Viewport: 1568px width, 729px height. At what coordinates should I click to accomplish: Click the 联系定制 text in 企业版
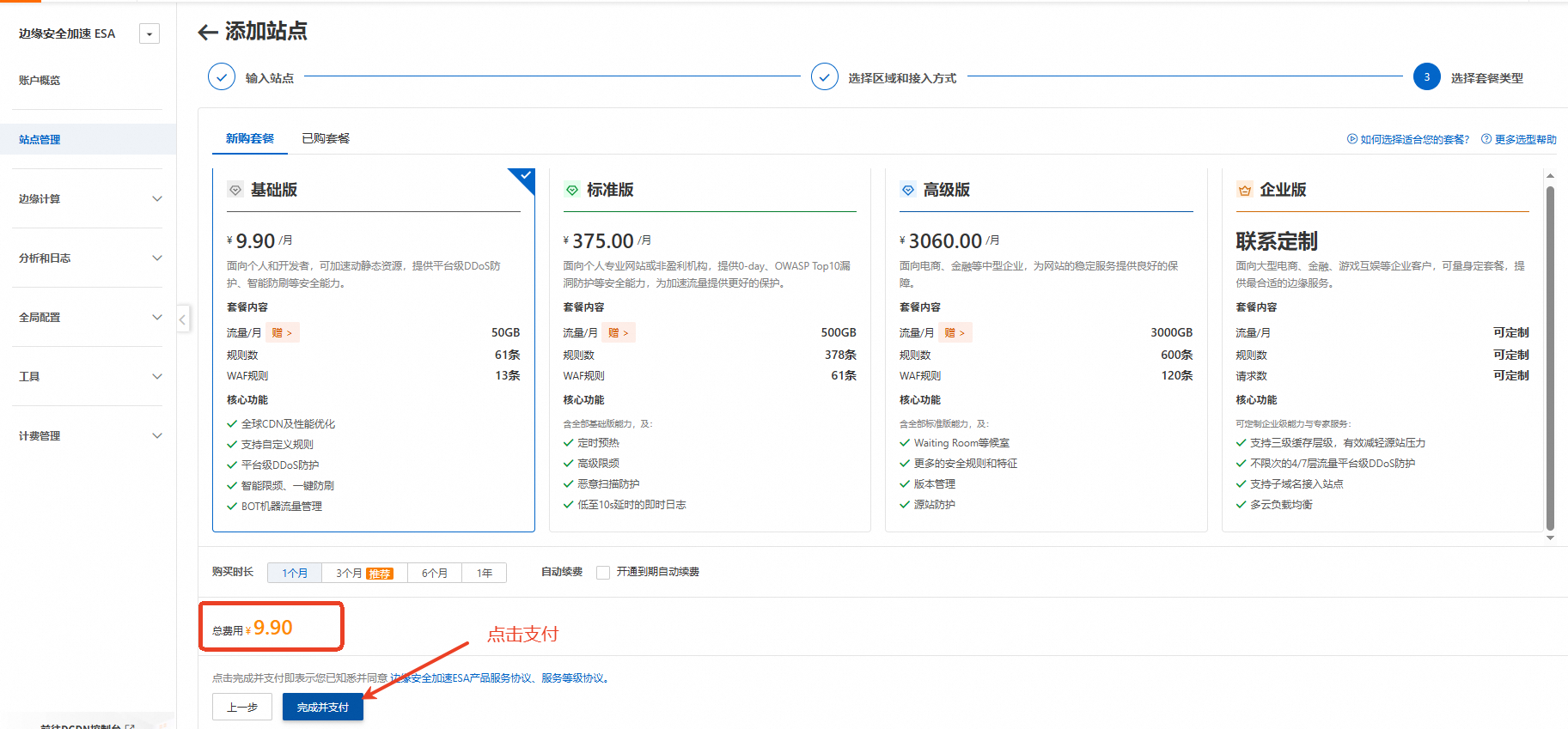[1277, 241]
